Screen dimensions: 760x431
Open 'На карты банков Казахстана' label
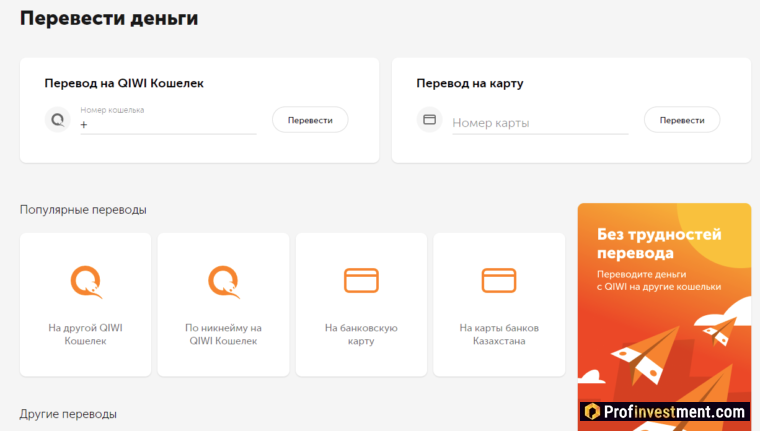pyautogui.click(x=499, y=334)
